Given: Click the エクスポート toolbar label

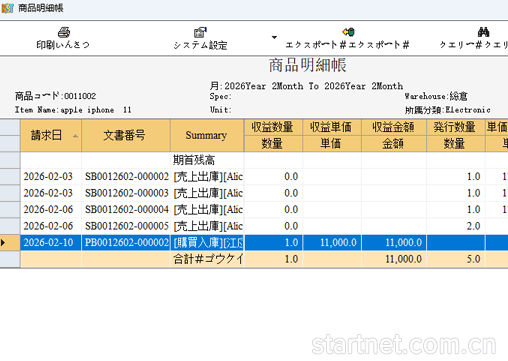Looking at the screenshot, I should (x=347, y=45).
